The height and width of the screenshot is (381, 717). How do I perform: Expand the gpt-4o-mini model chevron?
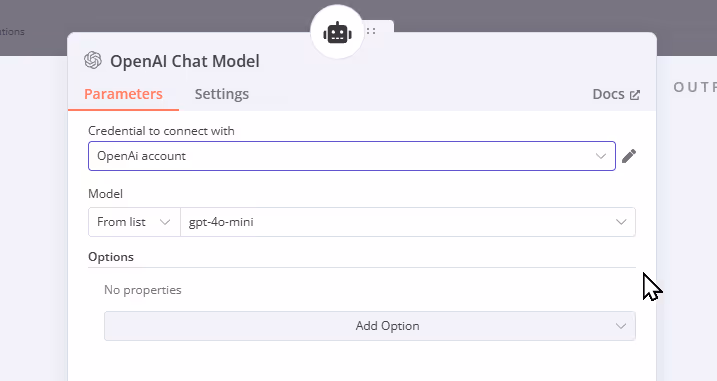click(x=621, y=222)
